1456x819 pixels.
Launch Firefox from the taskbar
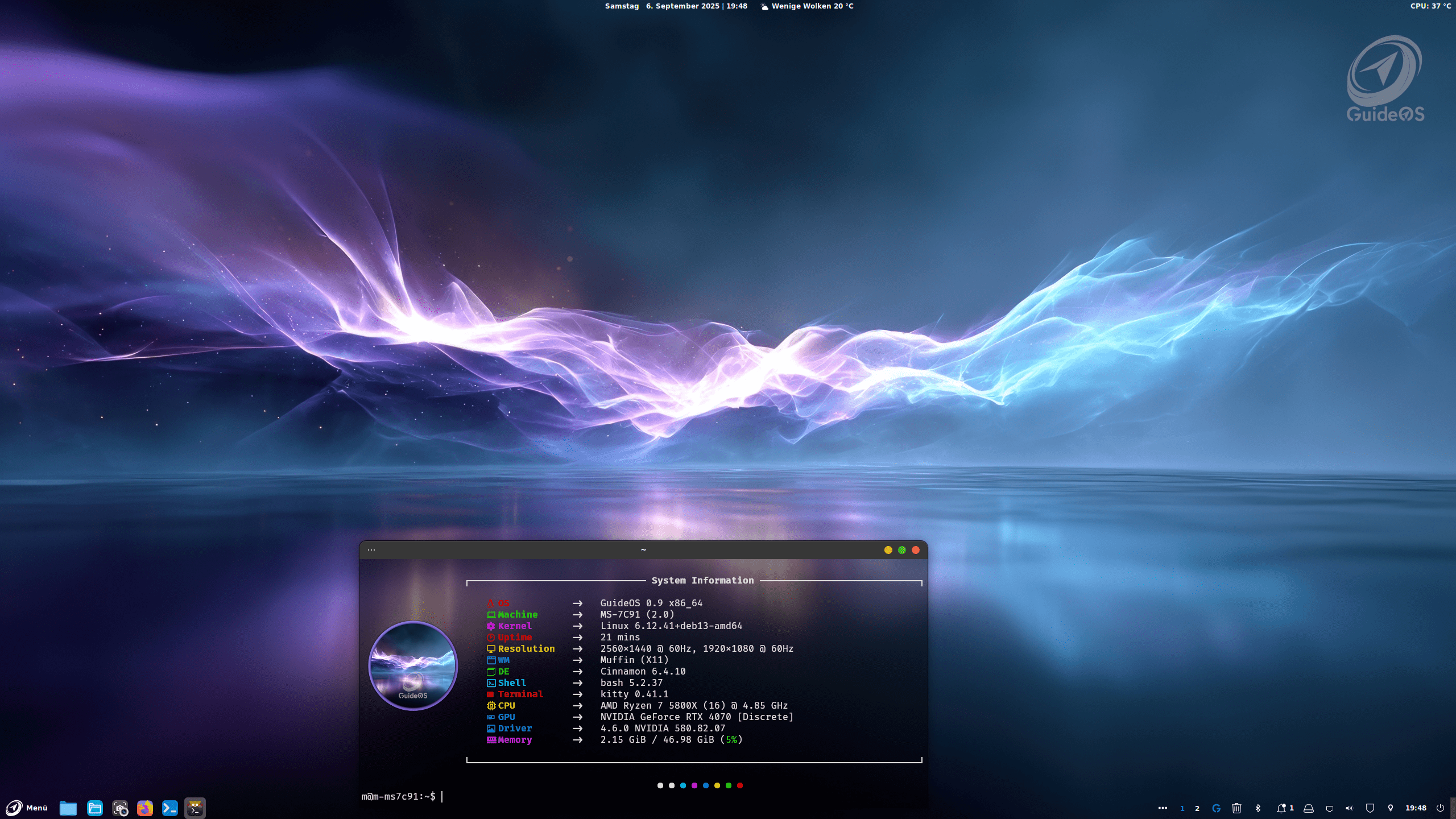click(x=145, y=808)
